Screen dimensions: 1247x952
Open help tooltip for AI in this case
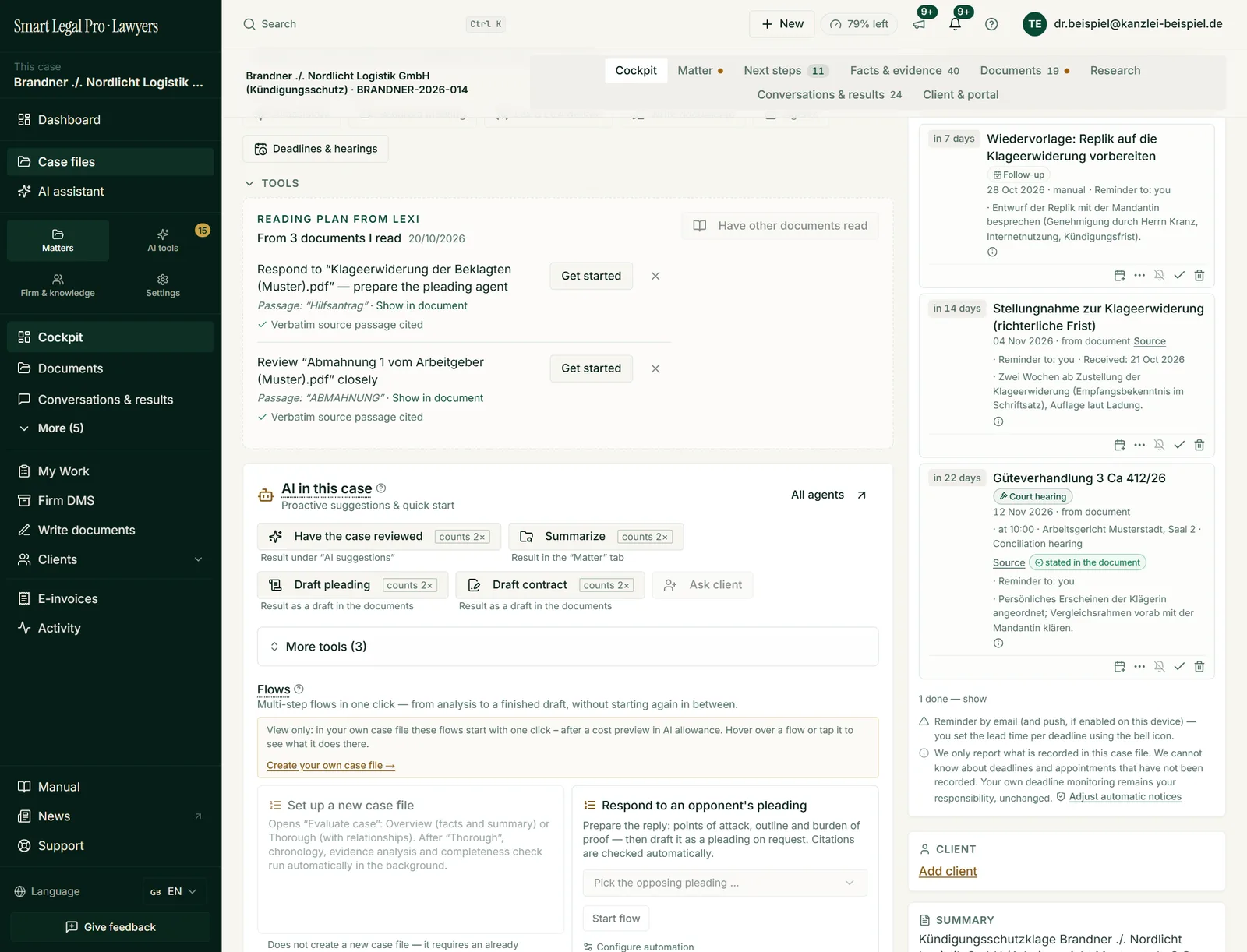tap(381, 488)
